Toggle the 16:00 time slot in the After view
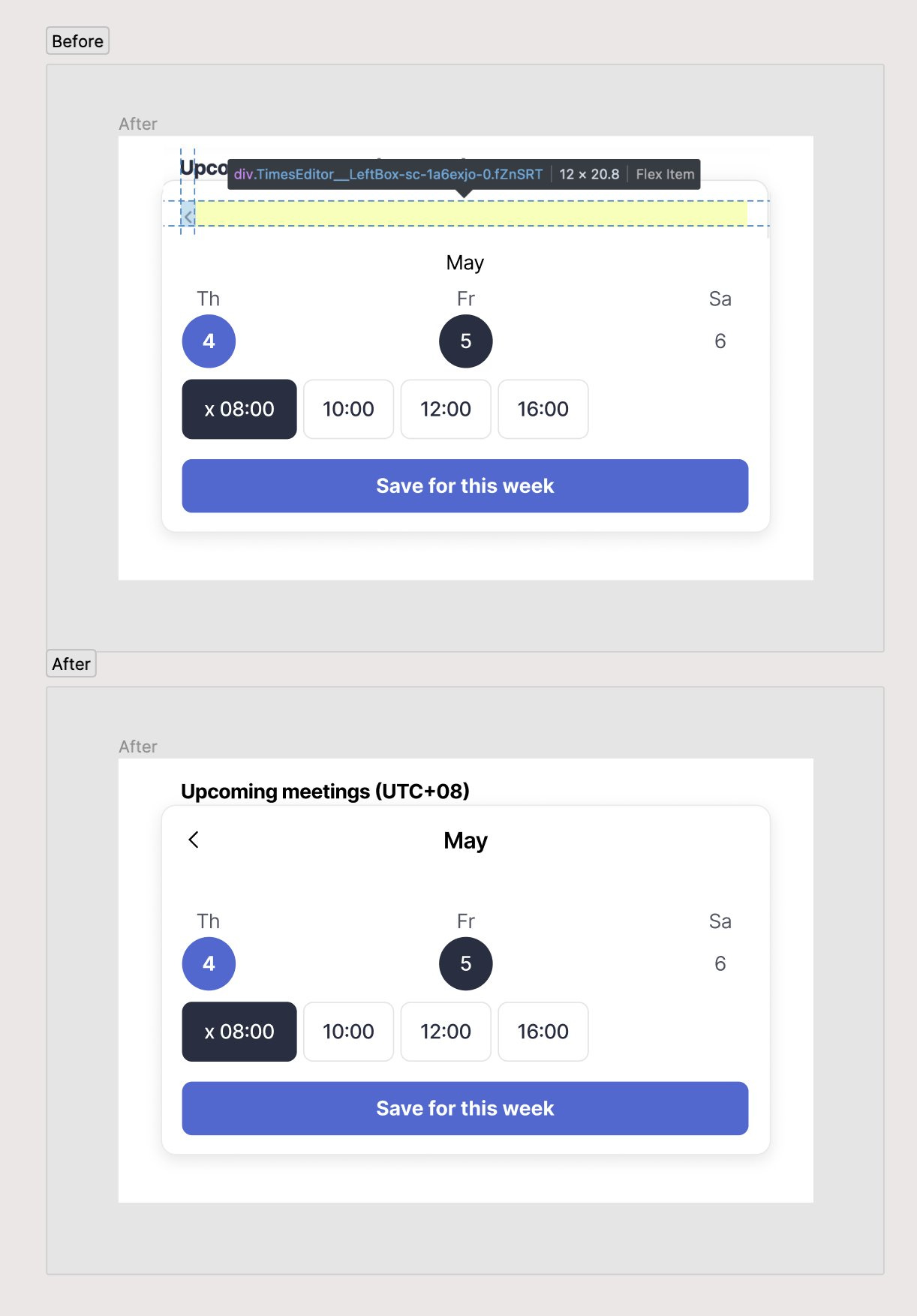Screen dimensions: 917x1316 tap(543, 1032)
